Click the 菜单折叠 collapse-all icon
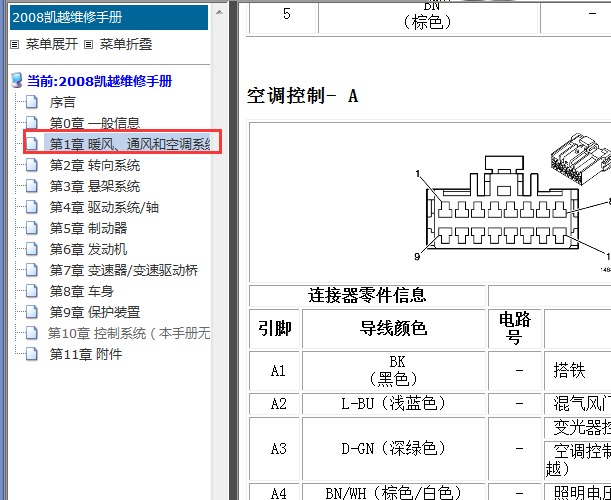The width and height of the screenshot is (611, 500). (x=88, y=44)
